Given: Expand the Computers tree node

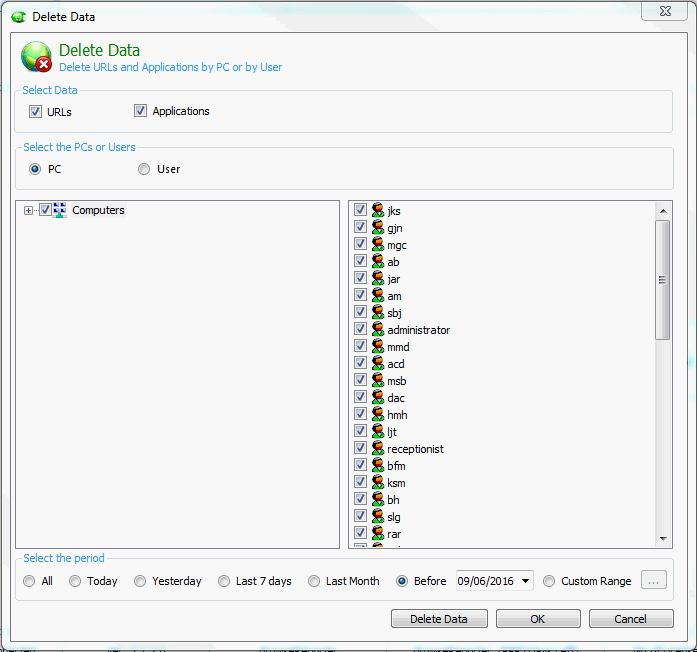Looking at the screenshot, I should click(x=28, y=210).
